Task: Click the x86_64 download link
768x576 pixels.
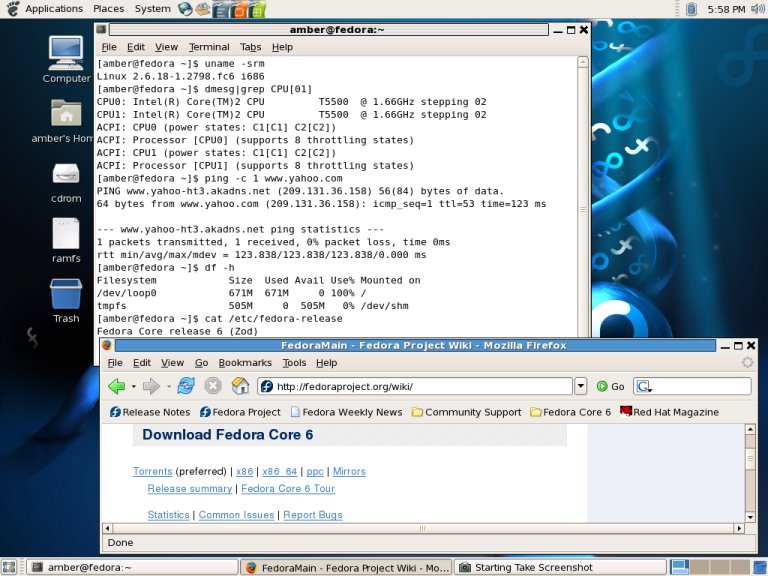Action: click(x=280, y=472)
